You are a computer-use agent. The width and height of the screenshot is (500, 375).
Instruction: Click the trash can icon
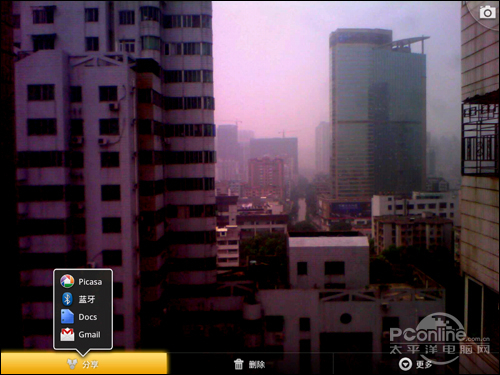pos(238,364)
